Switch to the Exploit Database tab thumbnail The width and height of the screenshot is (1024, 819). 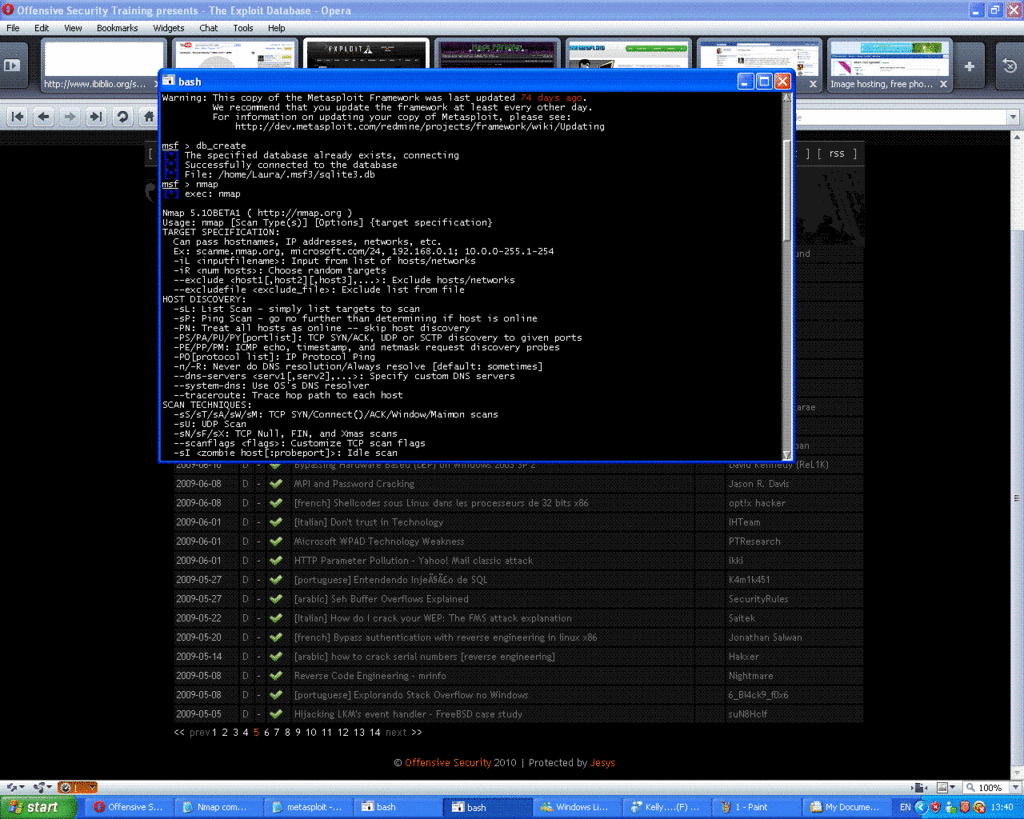click(366, 54)
